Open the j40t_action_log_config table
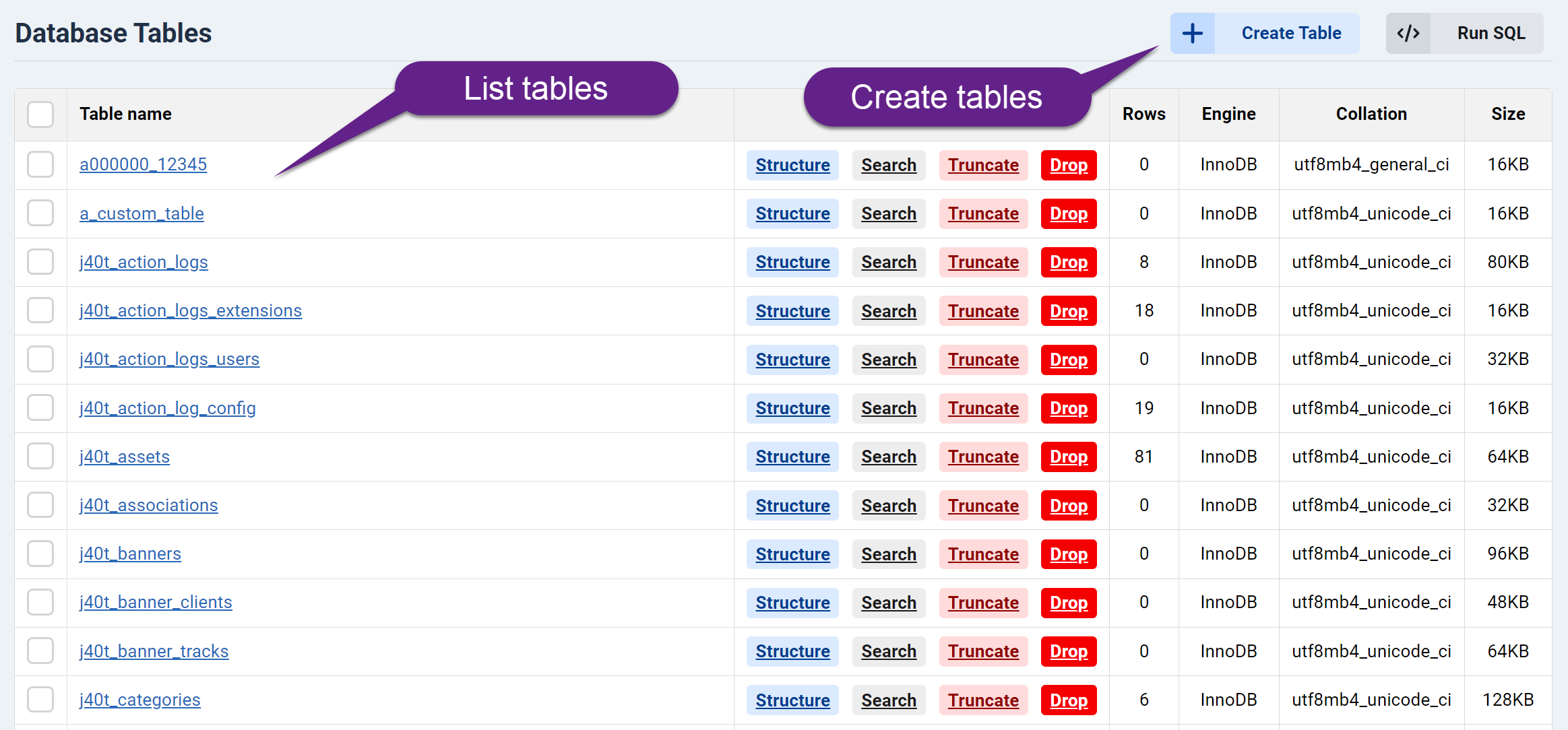 [168, 408]
